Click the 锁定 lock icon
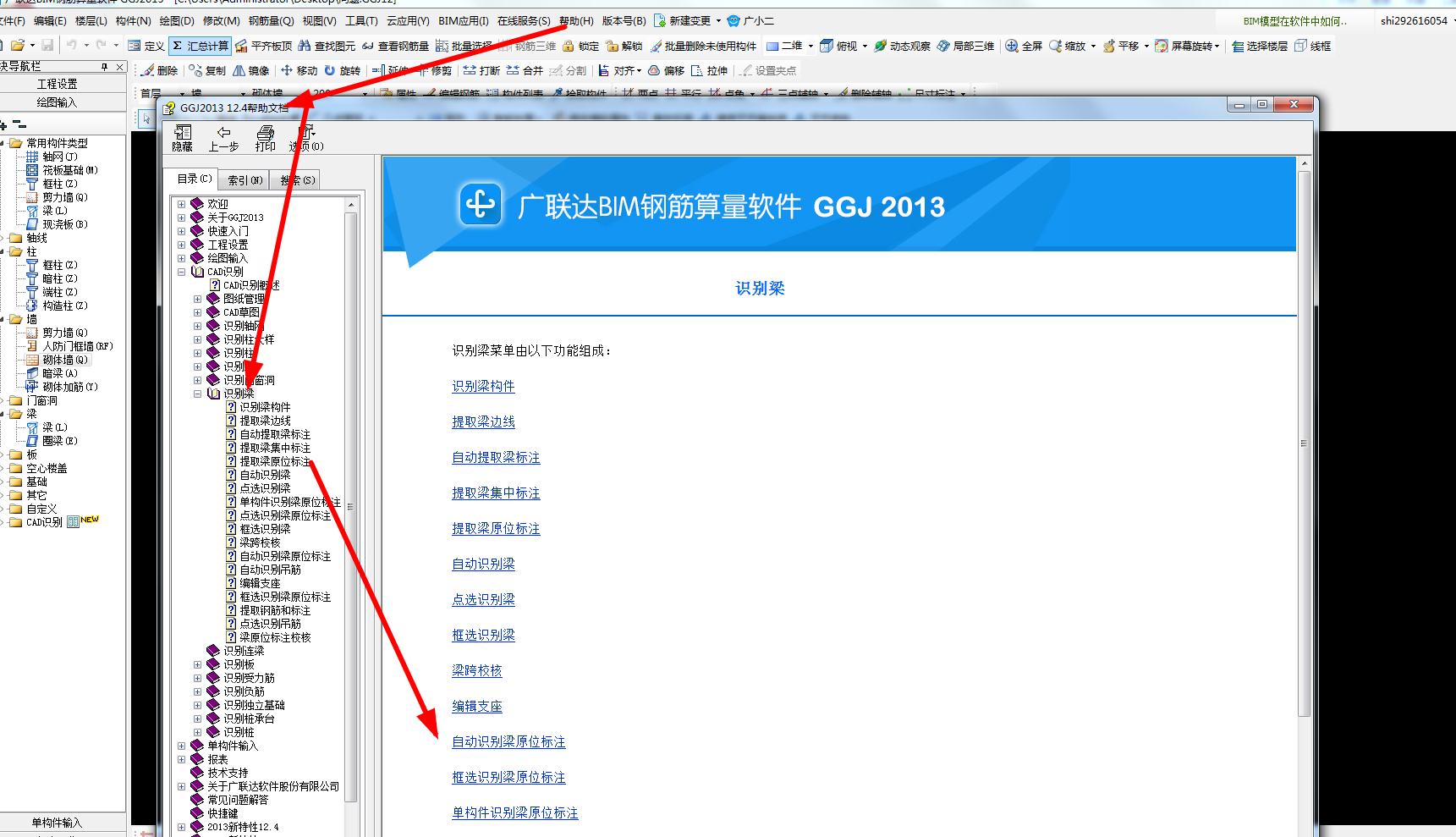Screen dimensions: 1456x837 coord(569,46)
